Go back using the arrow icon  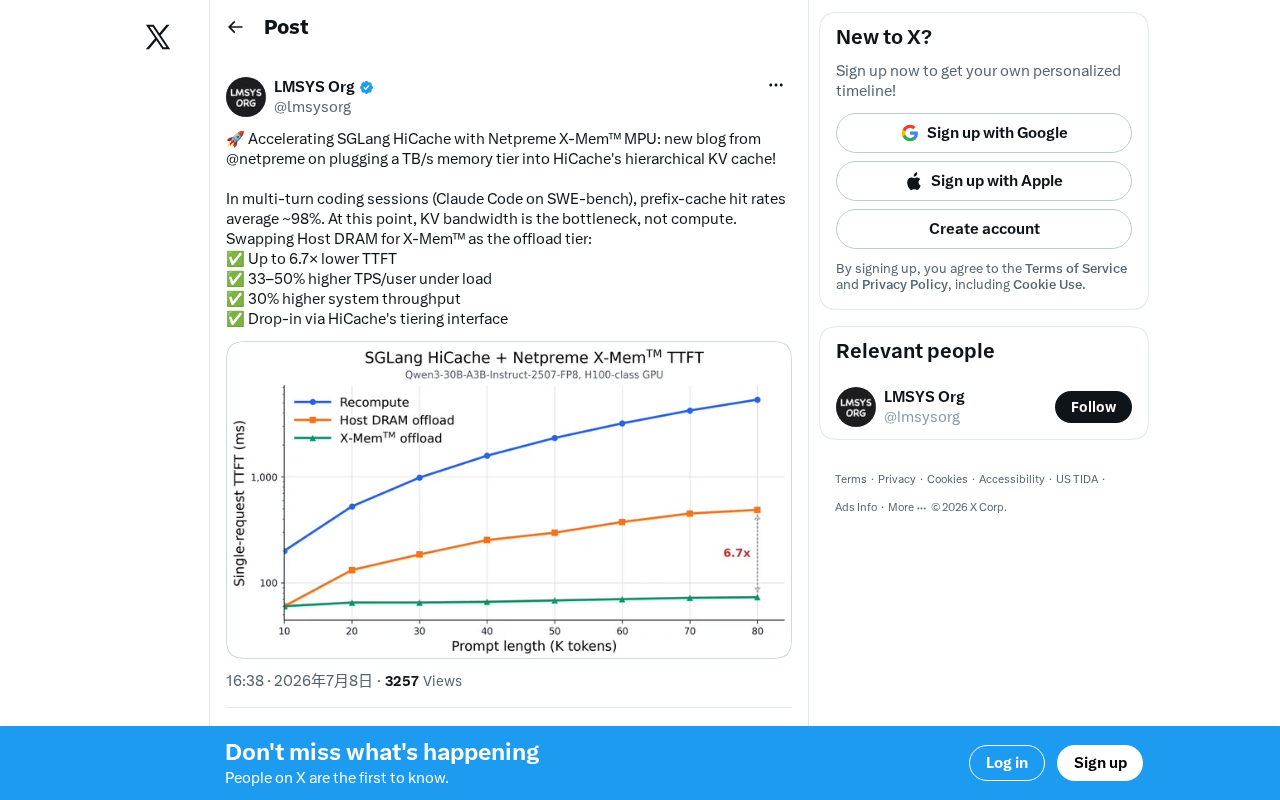coord(235,27)
